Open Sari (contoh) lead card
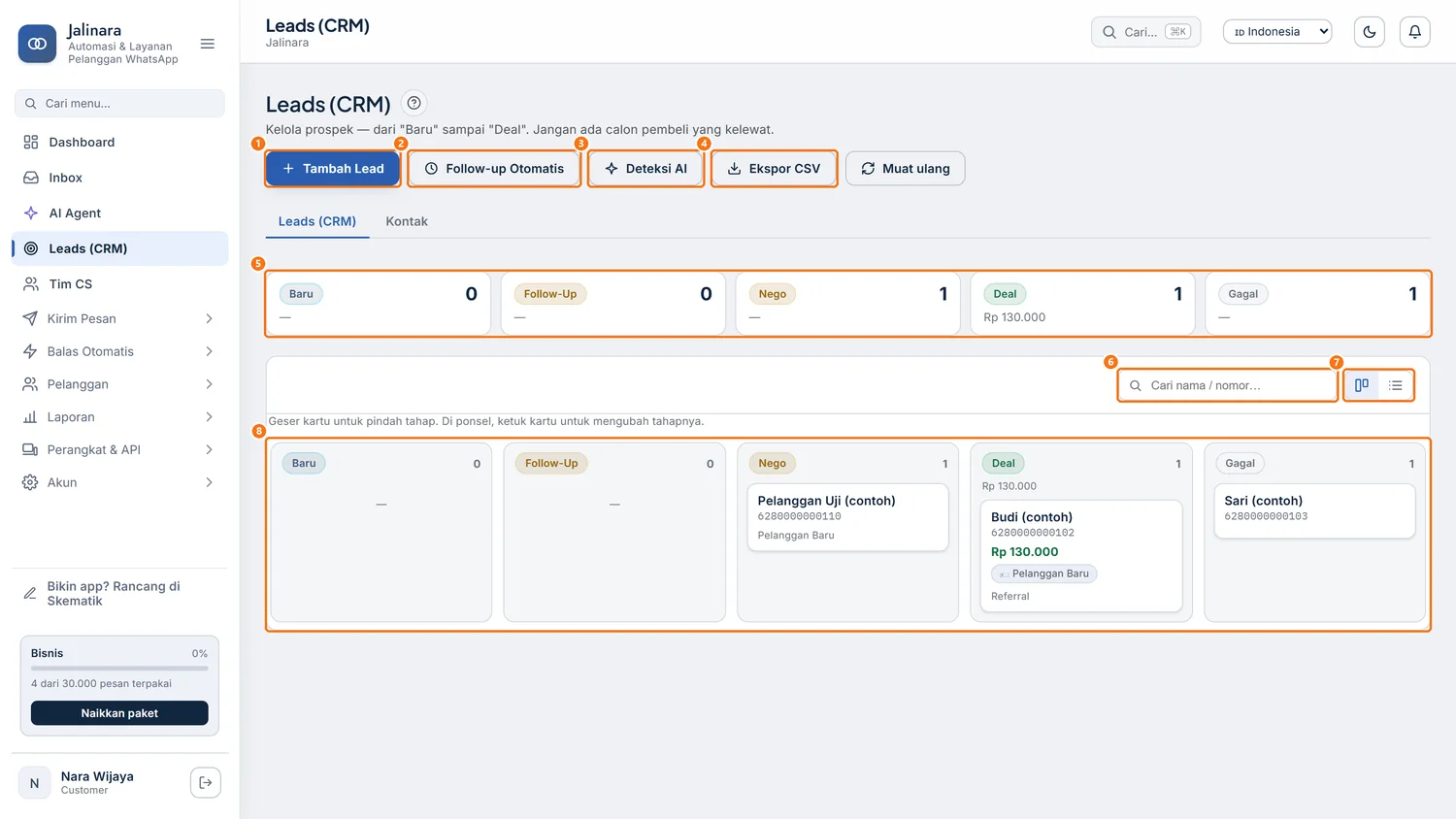The height and width of the screenshot is (819, 1456). pos(1314,509)
